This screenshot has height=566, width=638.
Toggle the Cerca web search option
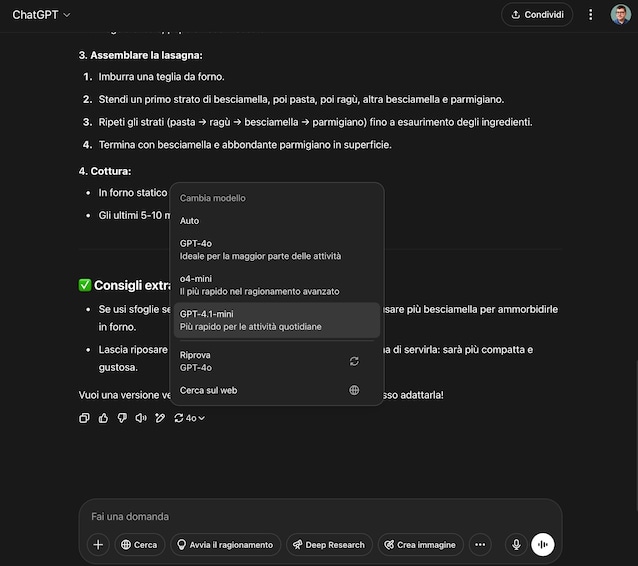[140, 544]
